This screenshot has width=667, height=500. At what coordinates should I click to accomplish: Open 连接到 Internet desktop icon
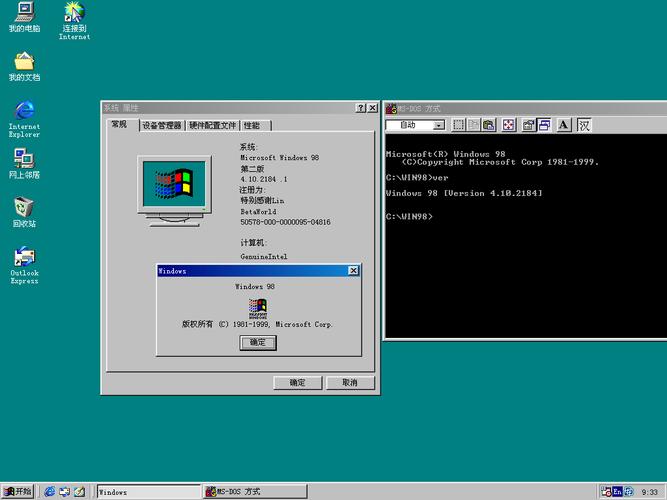coord(74,20)
